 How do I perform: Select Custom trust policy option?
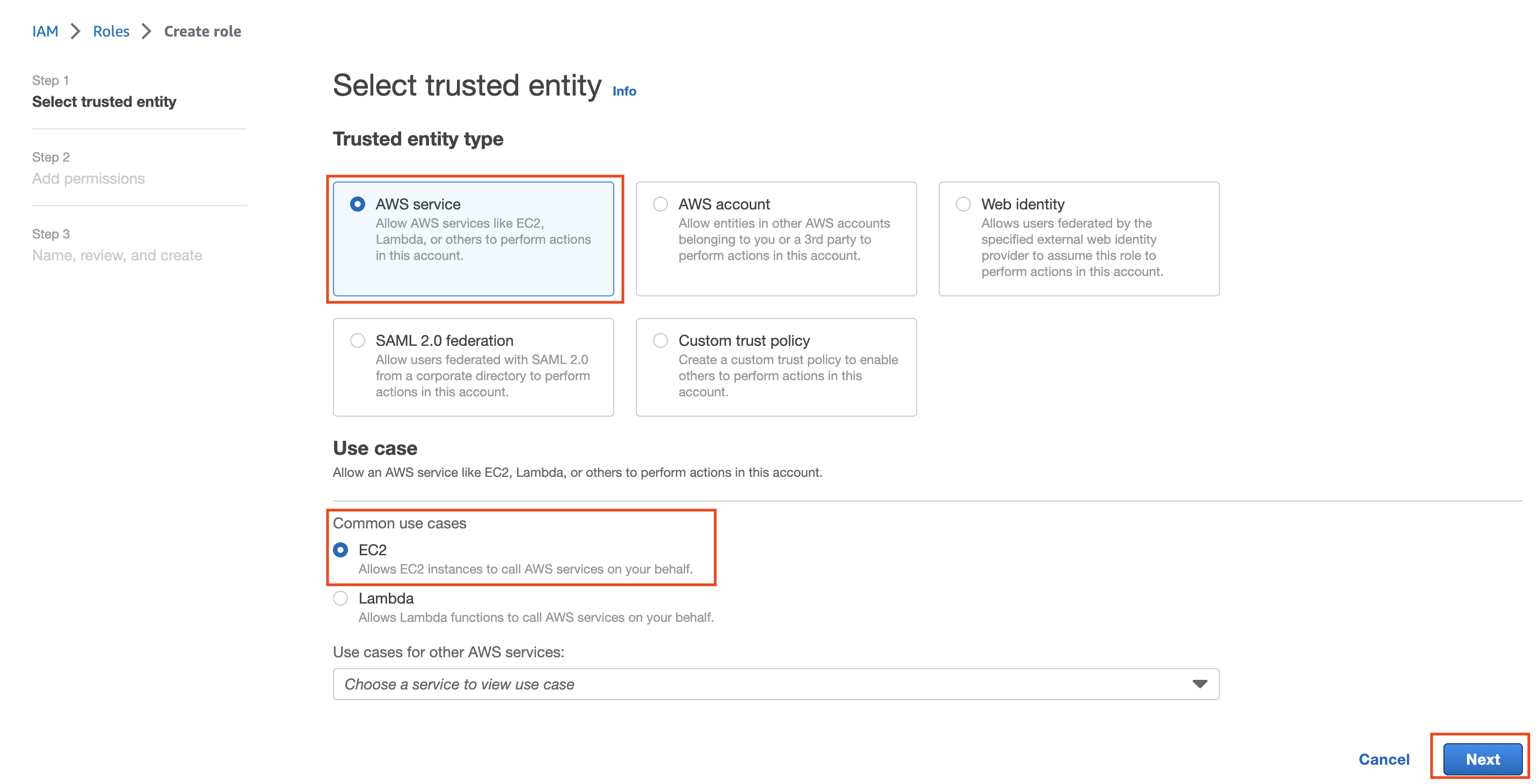660,340
